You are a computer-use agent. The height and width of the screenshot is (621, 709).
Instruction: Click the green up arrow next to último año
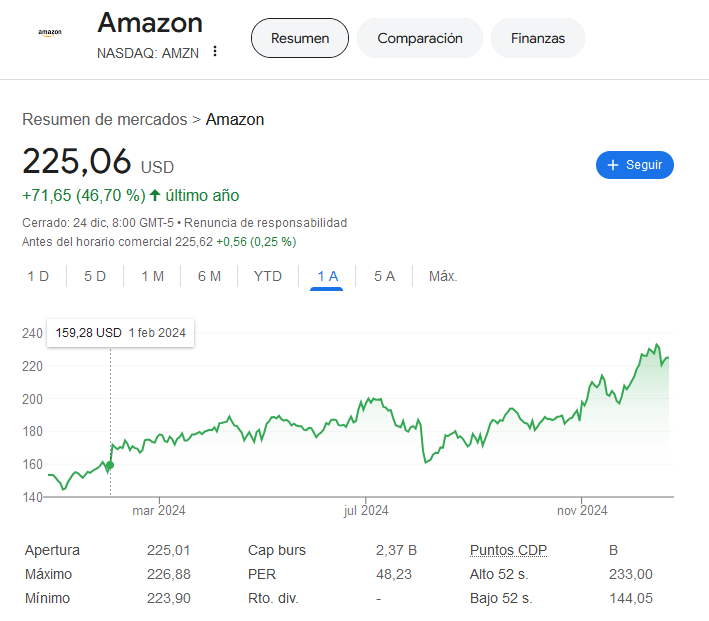155,195
